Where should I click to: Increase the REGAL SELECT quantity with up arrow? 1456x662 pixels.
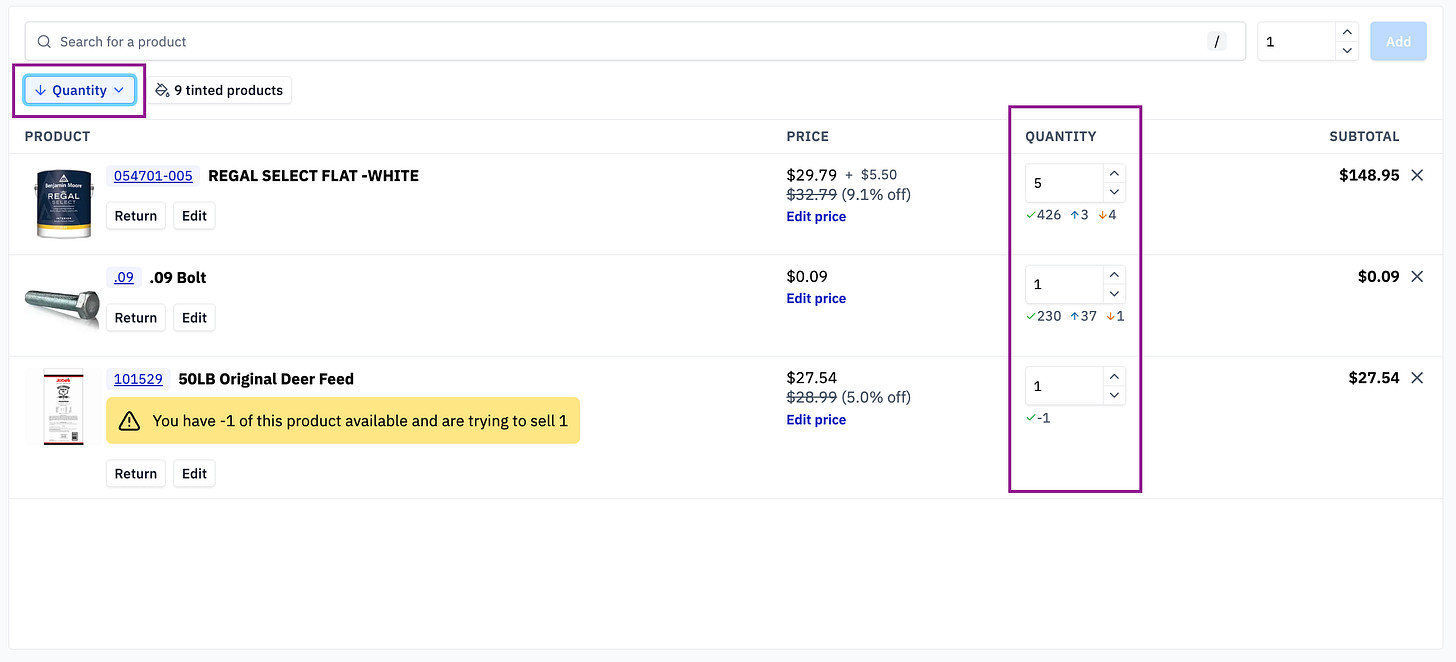[x=1114, y=174]
